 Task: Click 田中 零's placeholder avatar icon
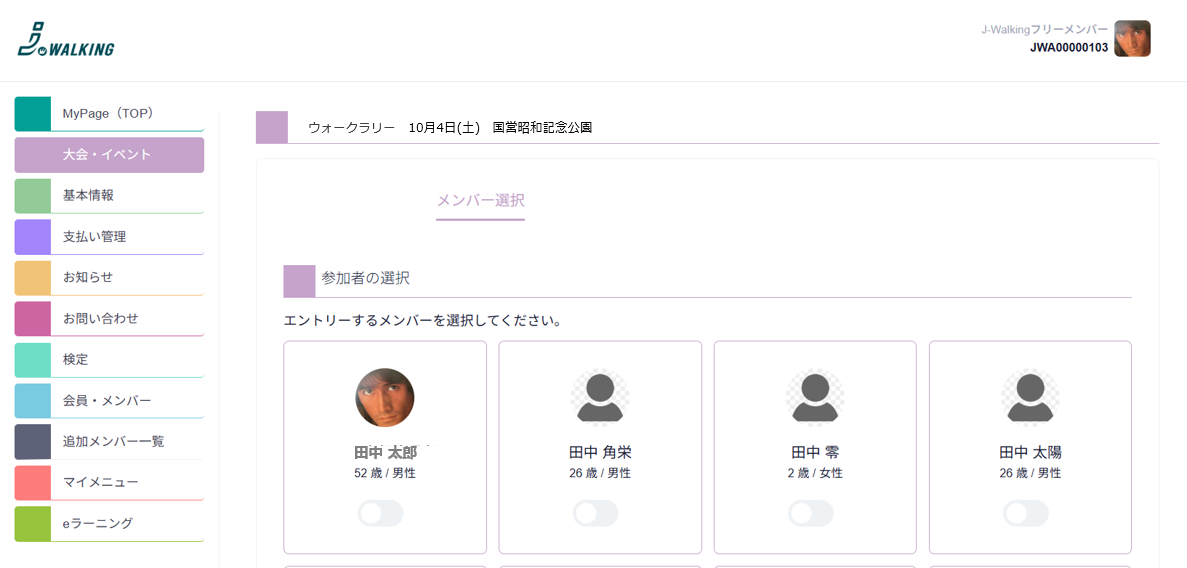815,398
